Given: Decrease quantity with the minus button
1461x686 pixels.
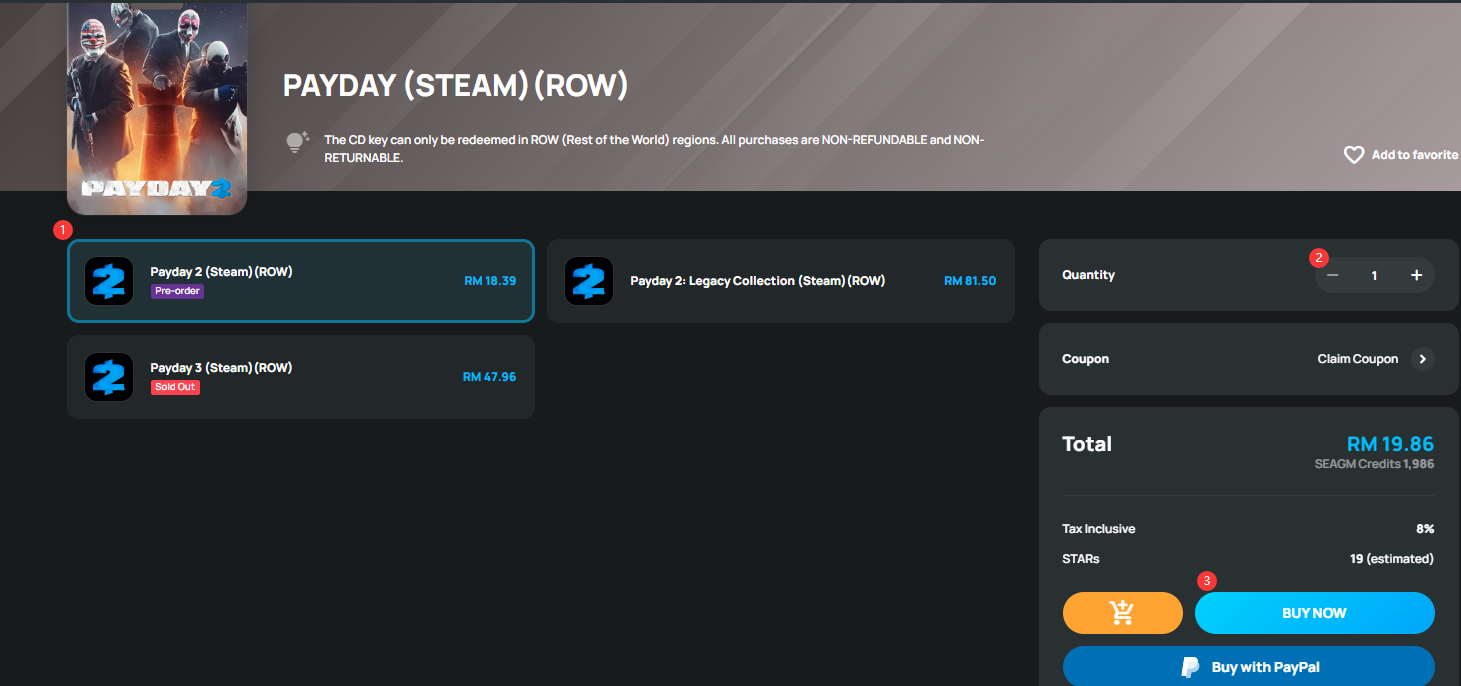Looking at the screenshot, I should [x=1332, y=275].
